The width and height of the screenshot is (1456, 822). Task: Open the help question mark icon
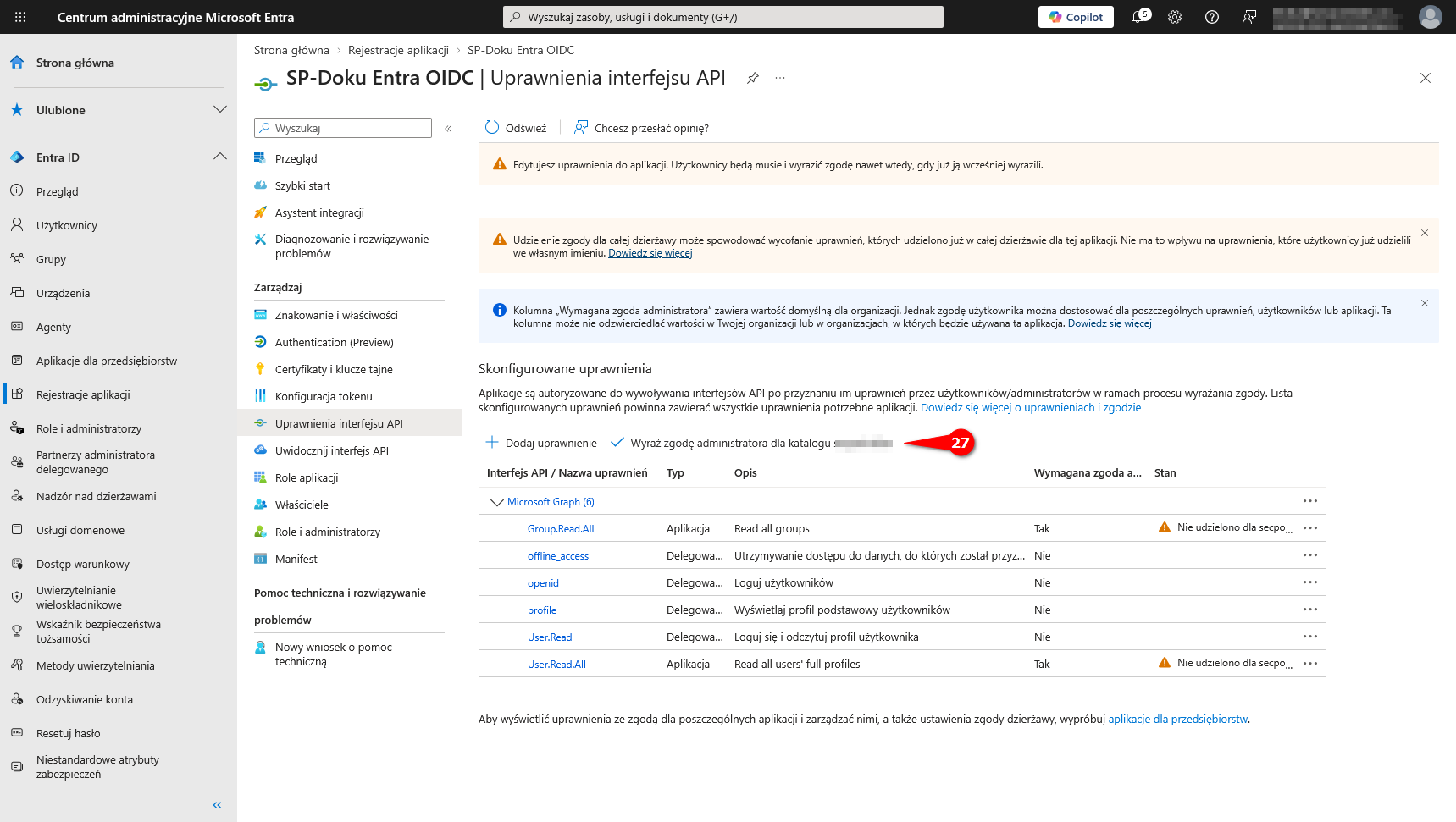click(1212, 17)
